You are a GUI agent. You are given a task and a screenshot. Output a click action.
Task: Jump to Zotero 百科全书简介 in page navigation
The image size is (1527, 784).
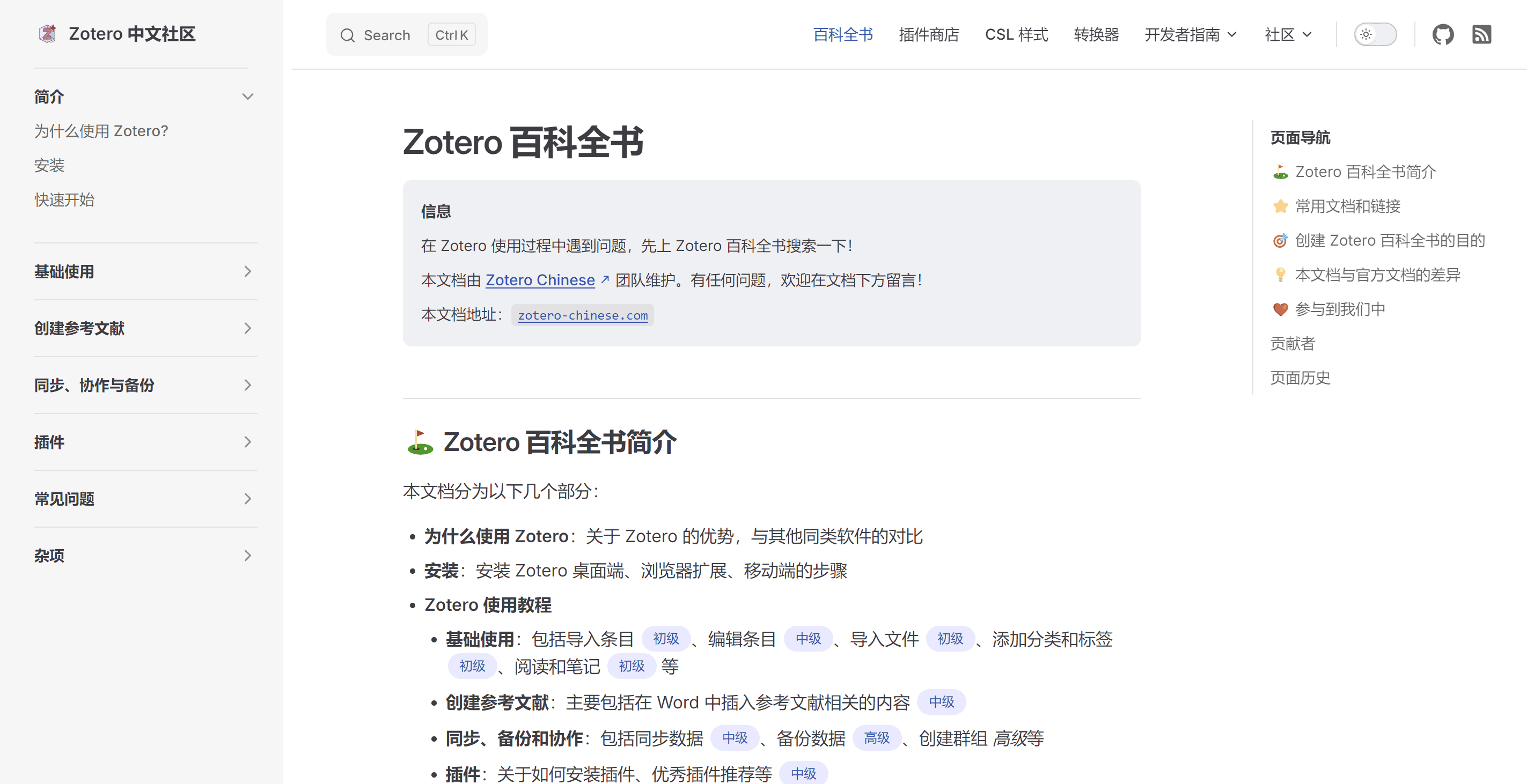[x=1354, y=172]
